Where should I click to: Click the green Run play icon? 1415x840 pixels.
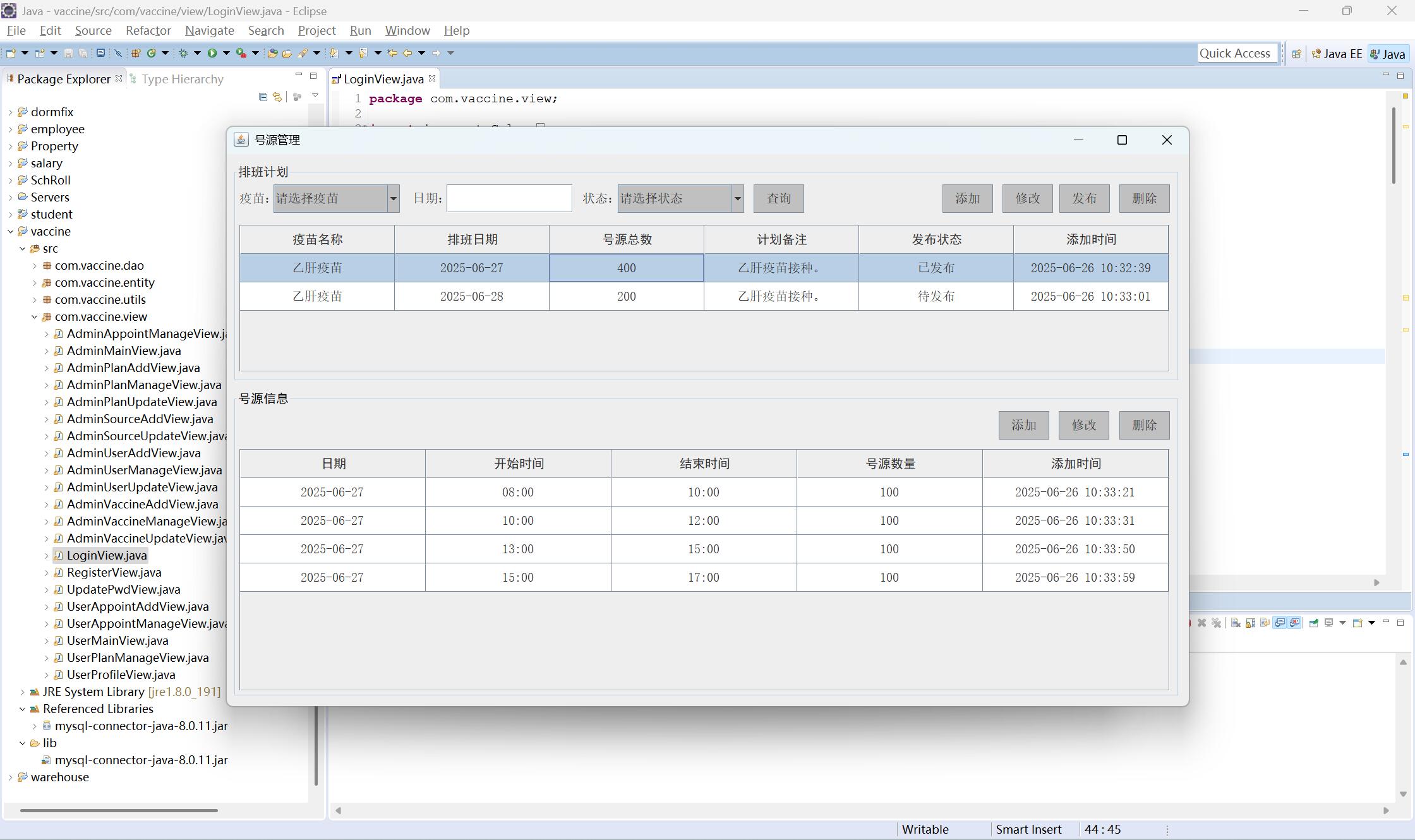coord(212,53)
